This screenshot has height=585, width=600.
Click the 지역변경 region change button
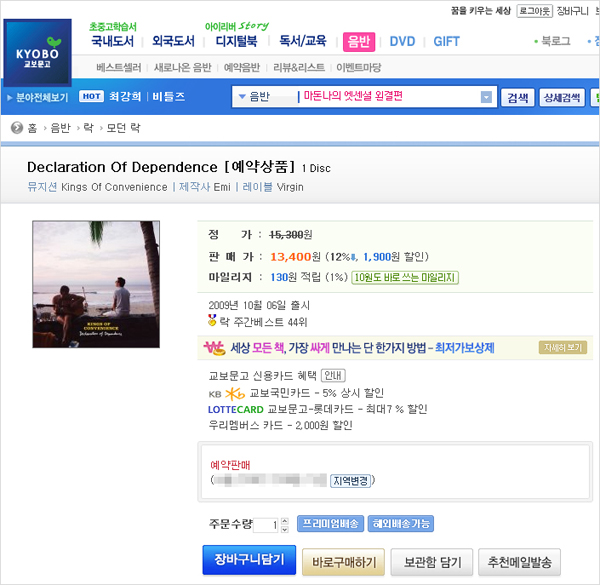pos(351,481)
